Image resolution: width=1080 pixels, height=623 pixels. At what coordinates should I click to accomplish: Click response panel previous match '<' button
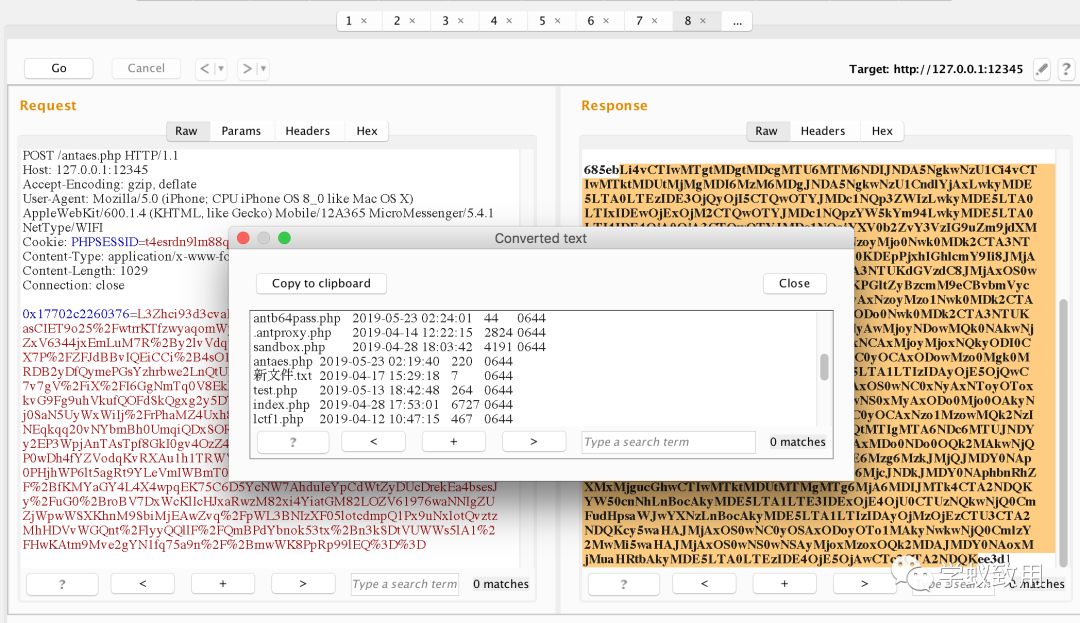pyautogui.click(x=704, y=584)
